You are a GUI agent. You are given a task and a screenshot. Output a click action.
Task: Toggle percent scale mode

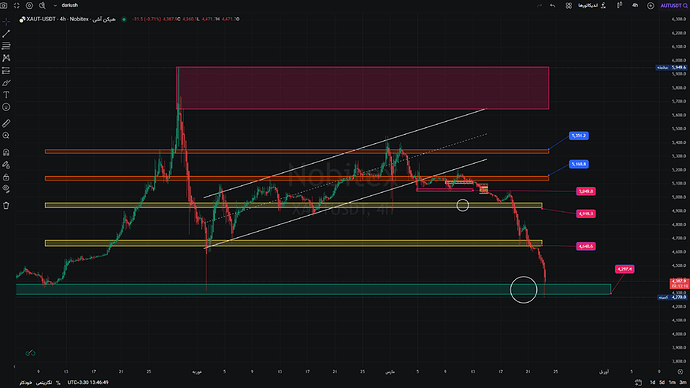(x=58, y=383)
